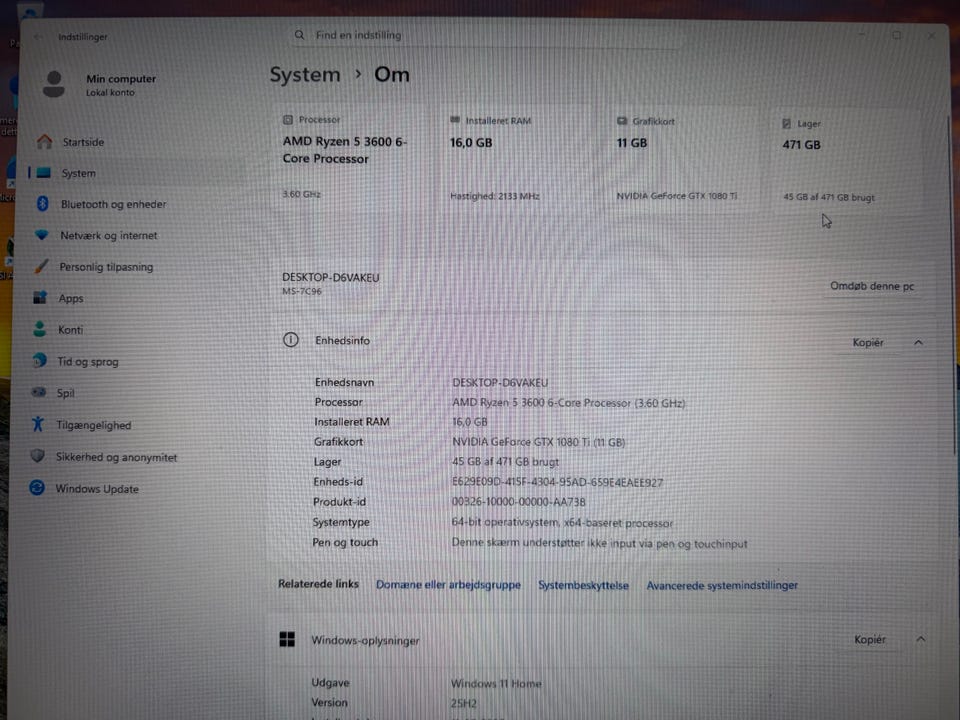
Task: Click the Bluetooth og enheder icon
Action: (42, 203)
